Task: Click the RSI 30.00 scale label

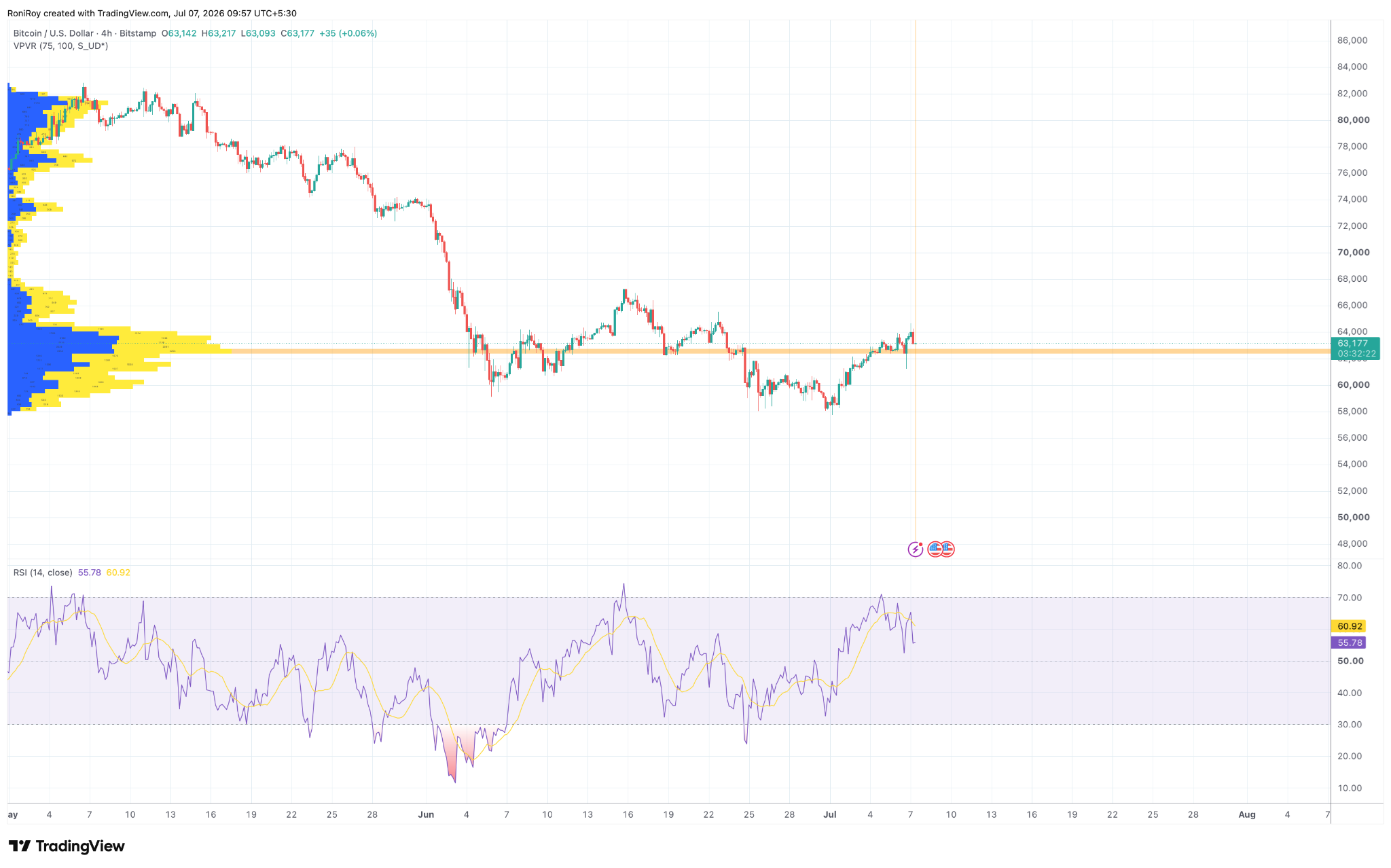Action: 1350,725
